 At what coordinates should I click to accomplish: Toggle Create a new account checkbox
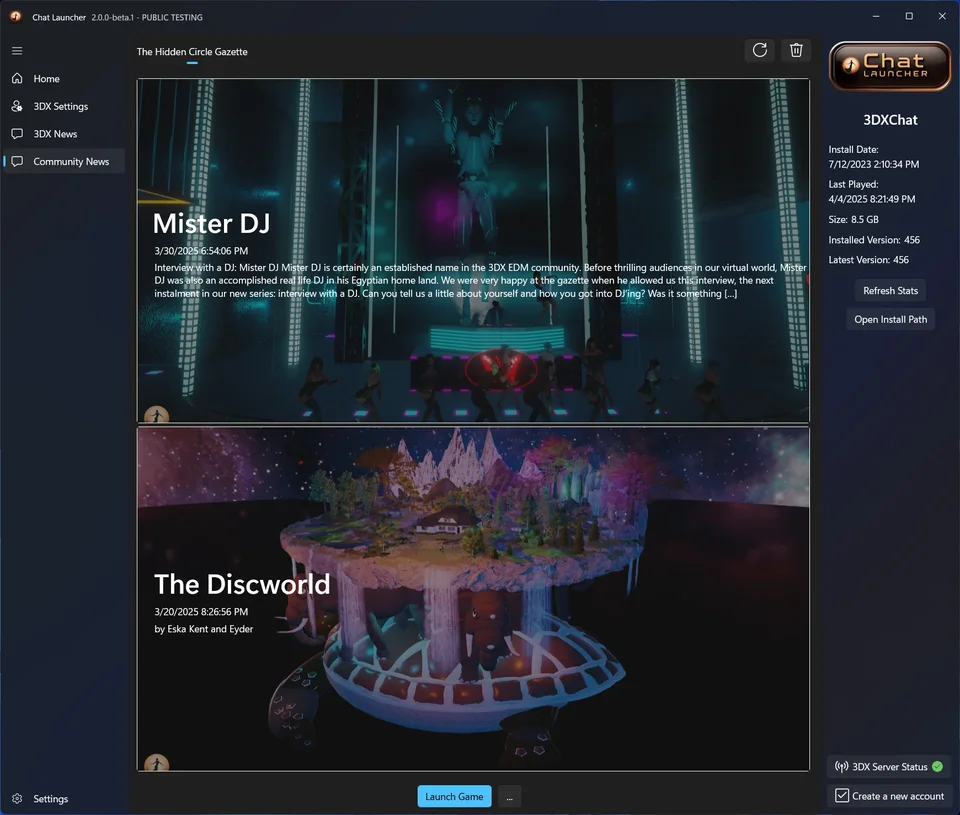(x=842, y=796)
